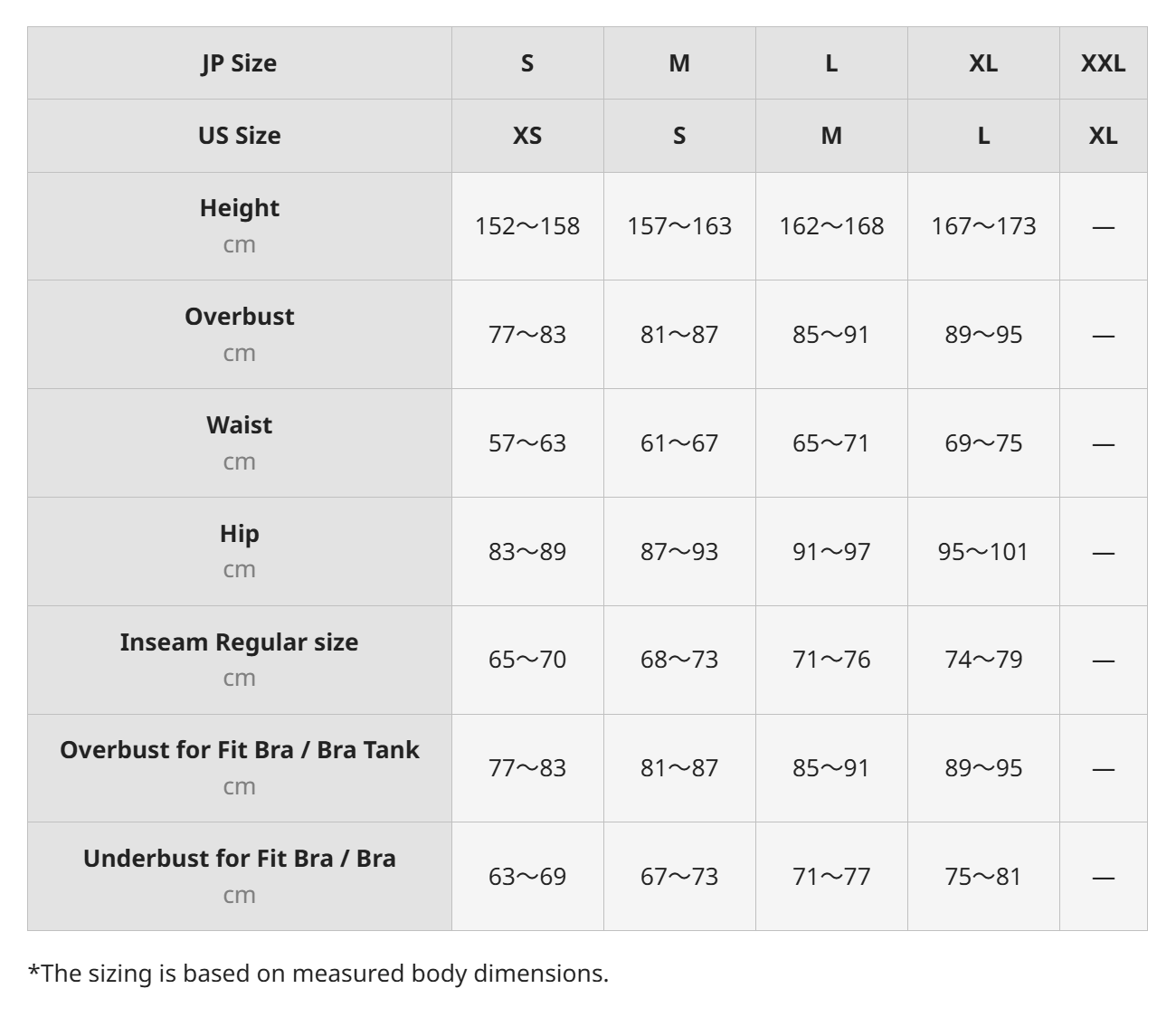Click the JP Size header cell
Viewport: 1176px width, 1017px height.
pos(239,63)
